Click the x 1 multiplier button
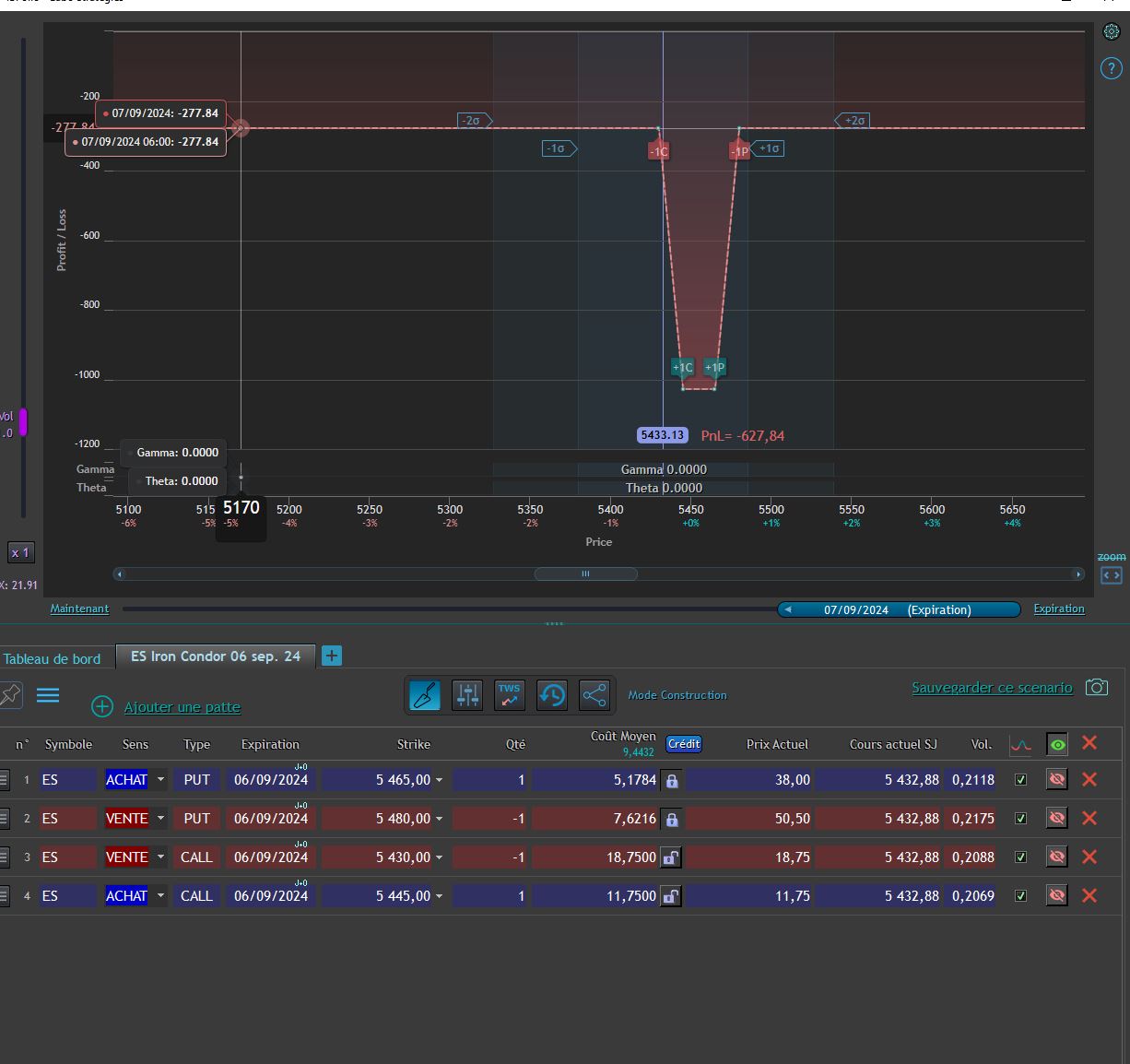The height and width of the screenshot is (1064, 1130). click(x=20, y=552)
